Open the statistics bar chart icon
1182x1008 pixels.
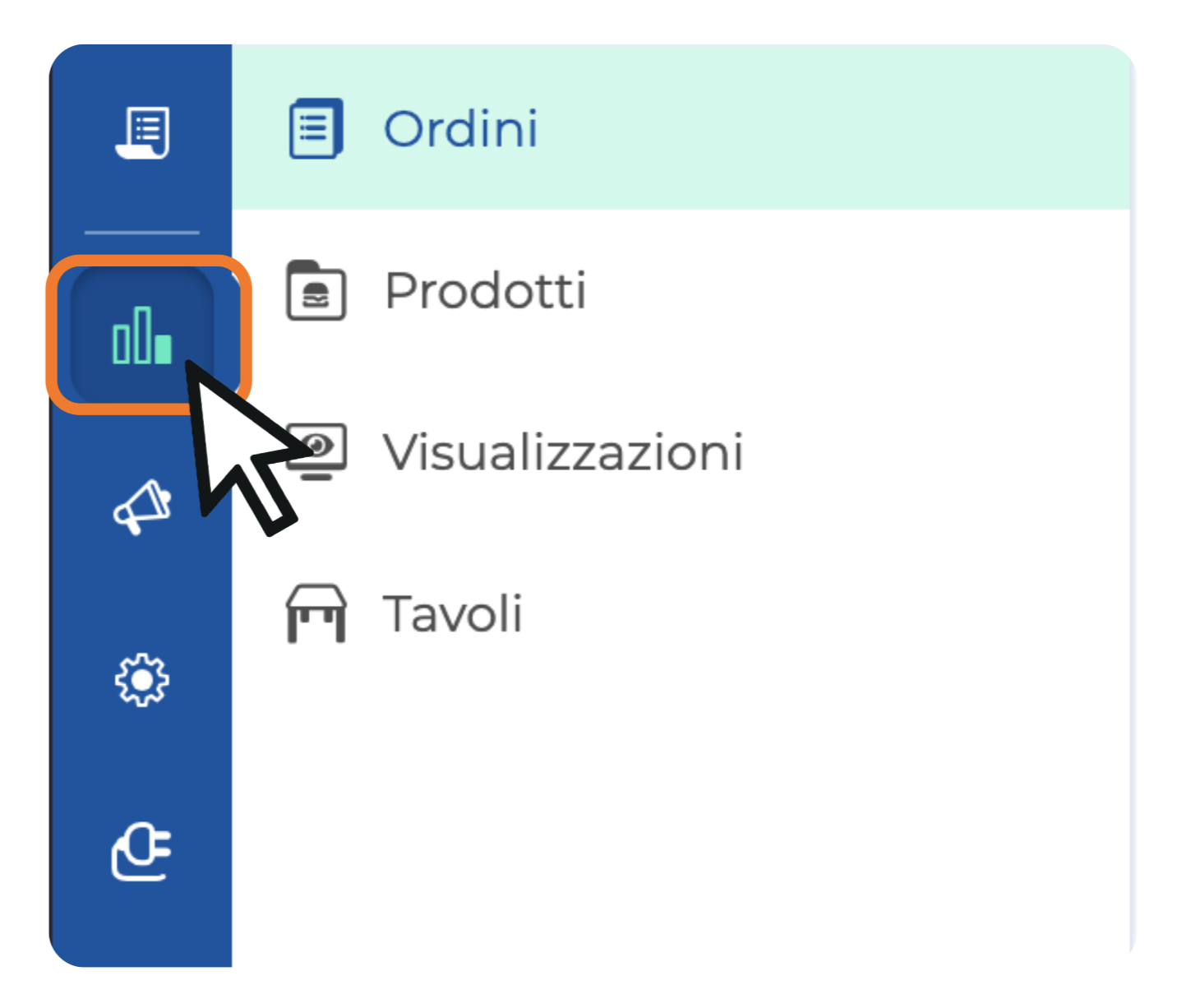pos(142,335)
